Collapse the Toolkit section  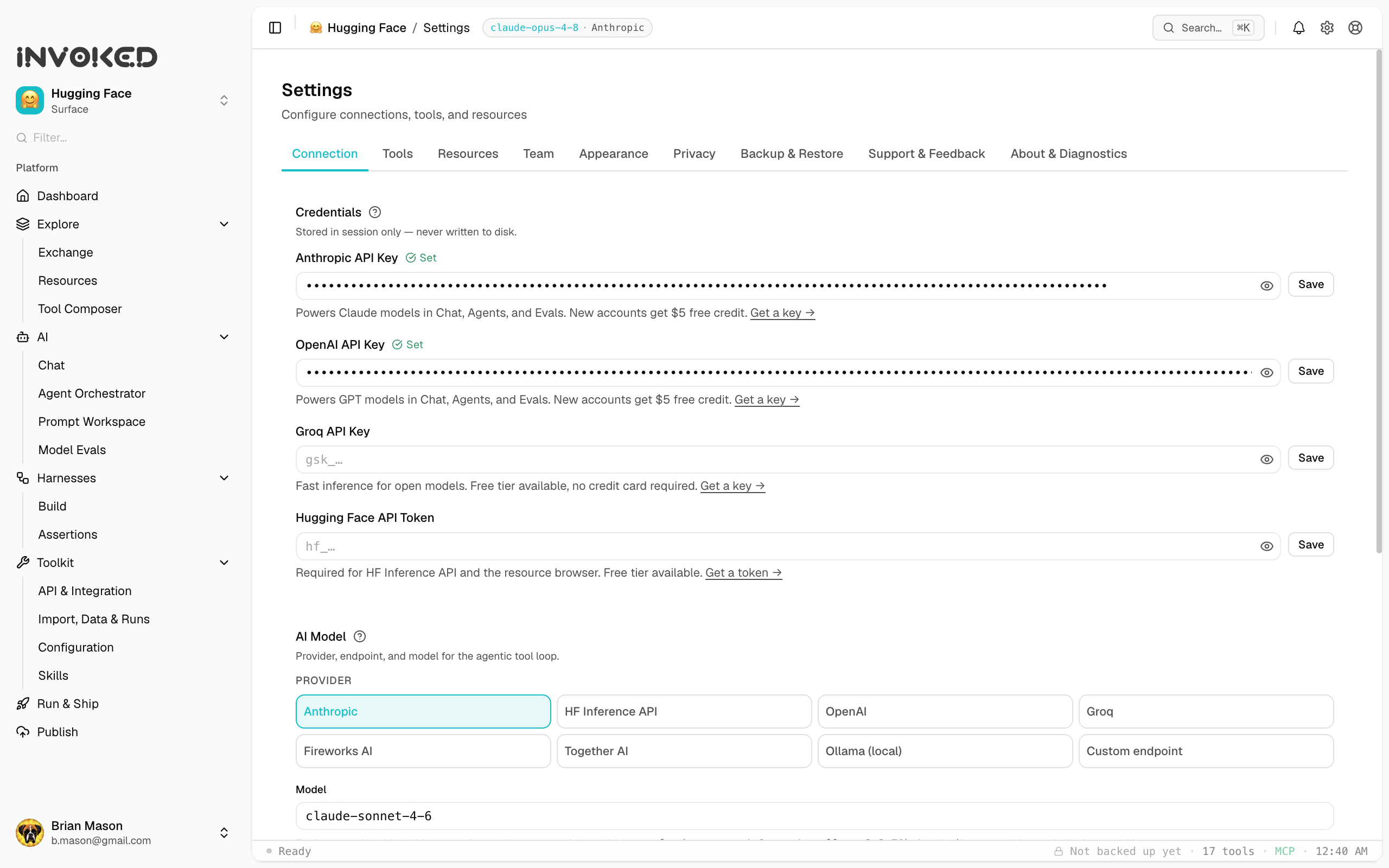[224, 563]
